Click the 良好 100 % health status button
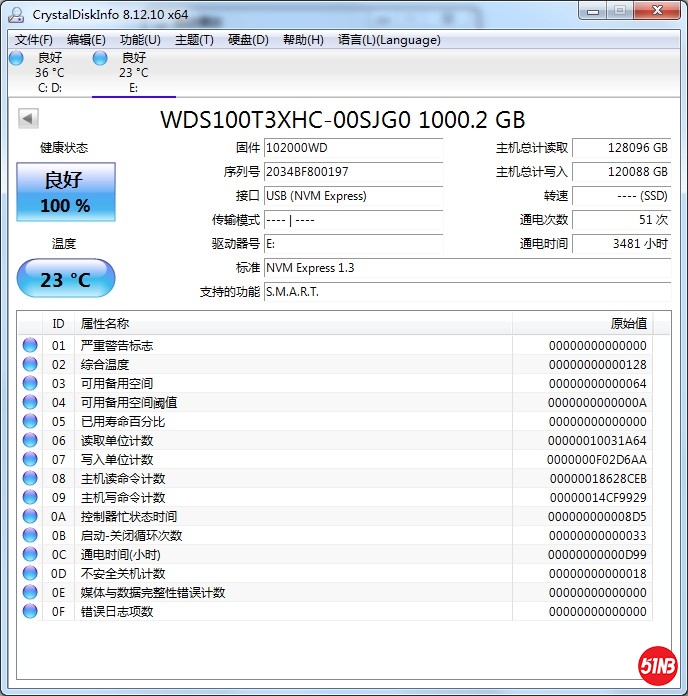This screenshot has height=696, width=688. (66, 192)
